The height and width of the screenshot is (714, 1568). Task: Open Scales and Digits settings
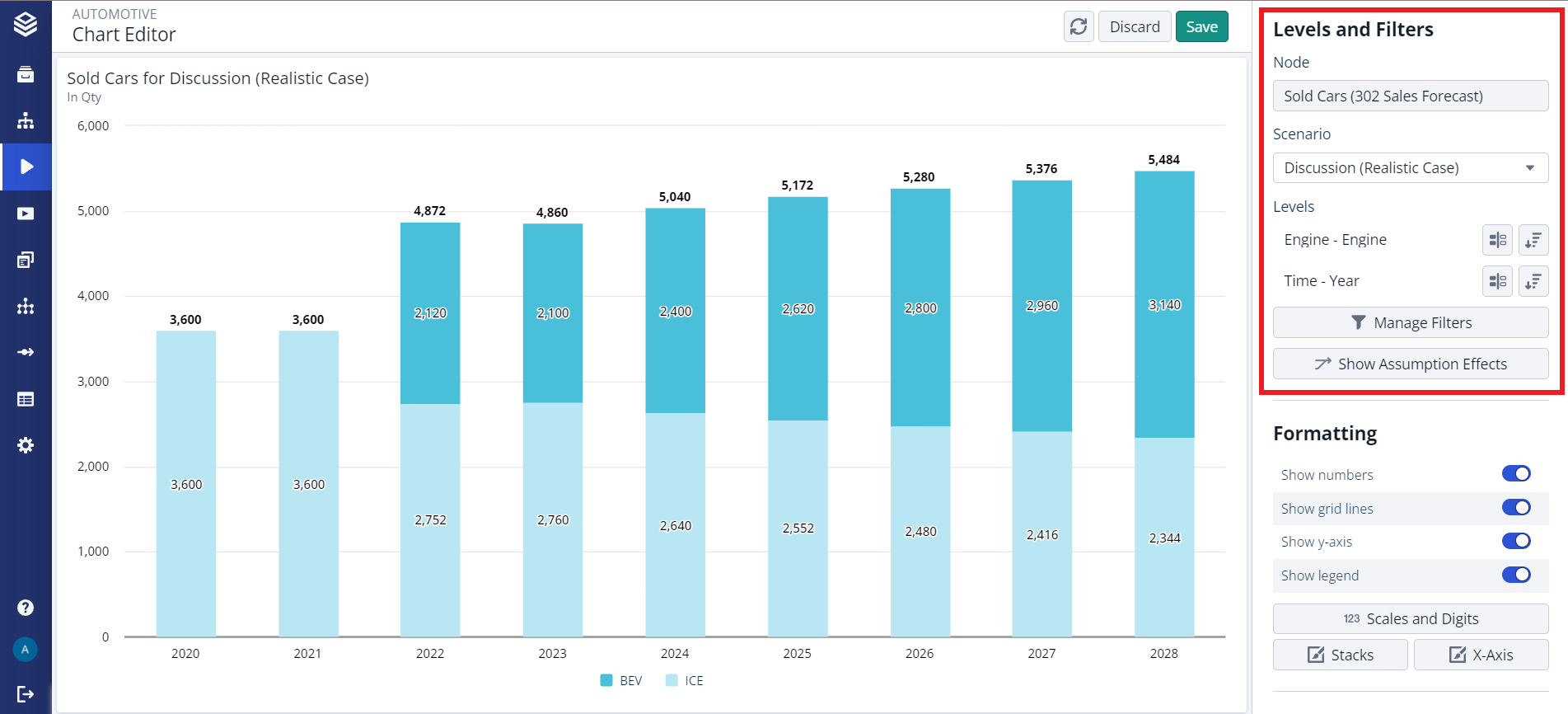tap(1410, 618)
